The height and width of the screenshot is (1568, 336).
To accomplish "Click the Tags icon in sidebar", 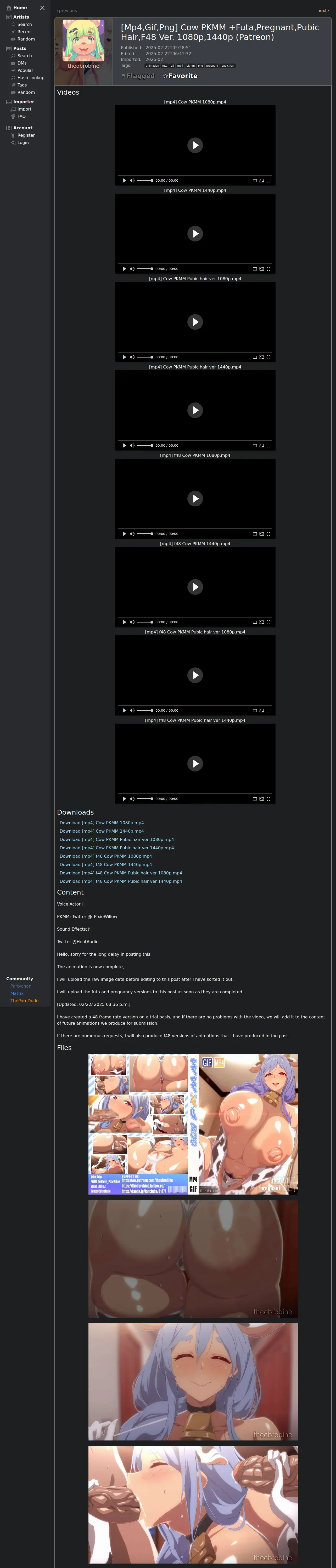I will 13,85.
